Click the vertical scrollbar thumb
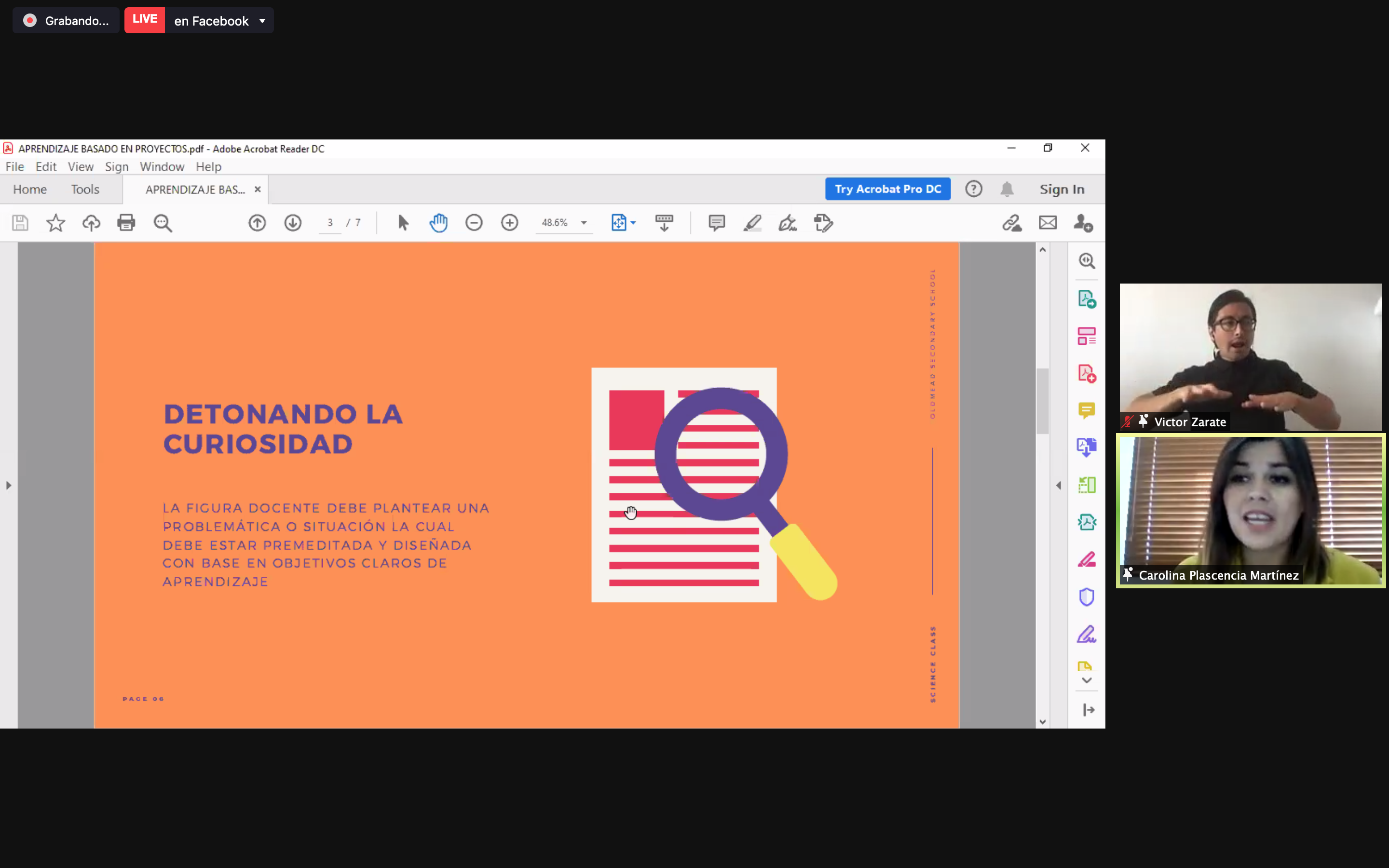This screenshot has width=1389, height=868. pos(1042,402)
